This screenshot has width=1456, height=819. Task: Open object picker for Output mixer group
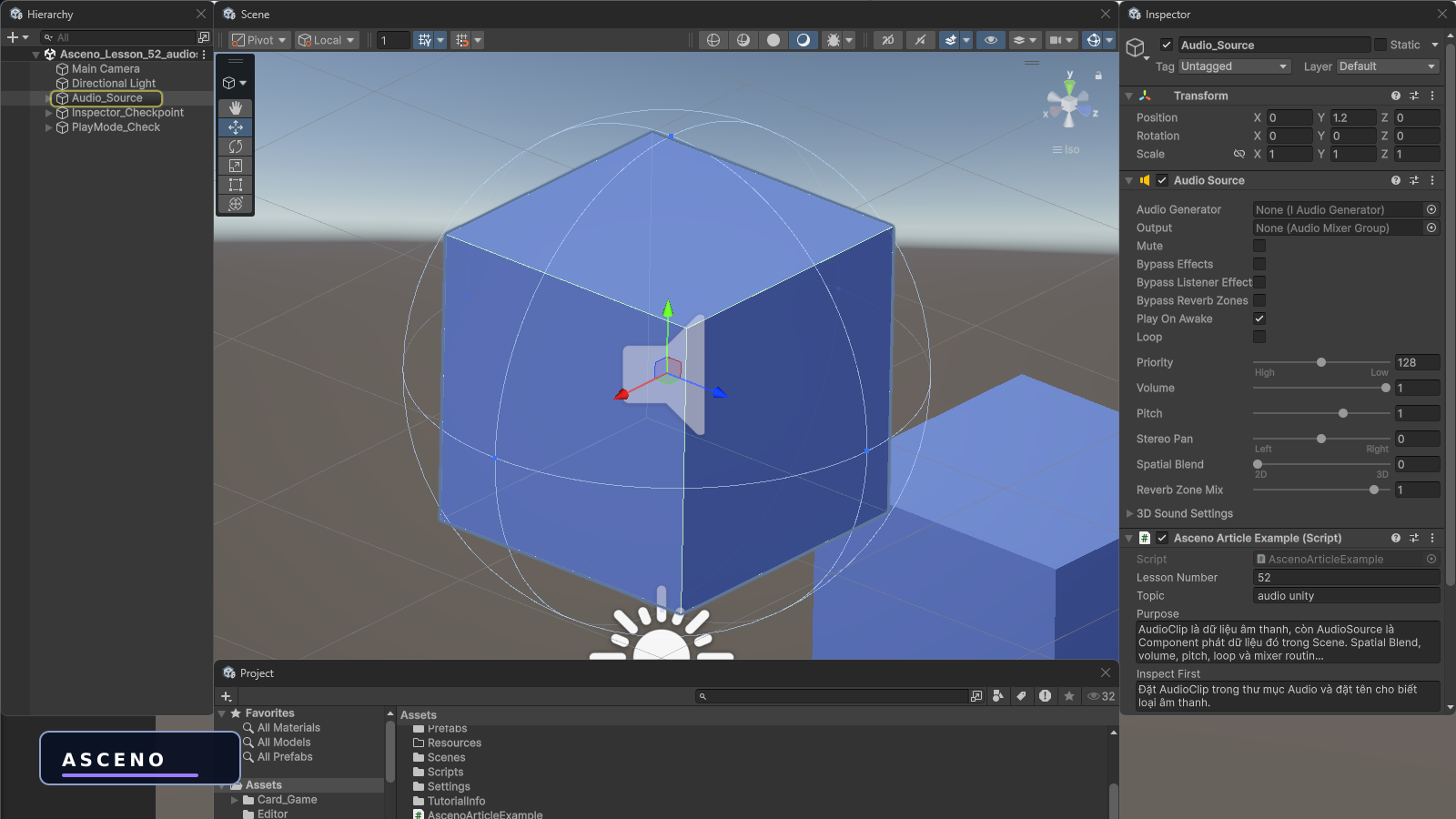[x=1431, y=227]
